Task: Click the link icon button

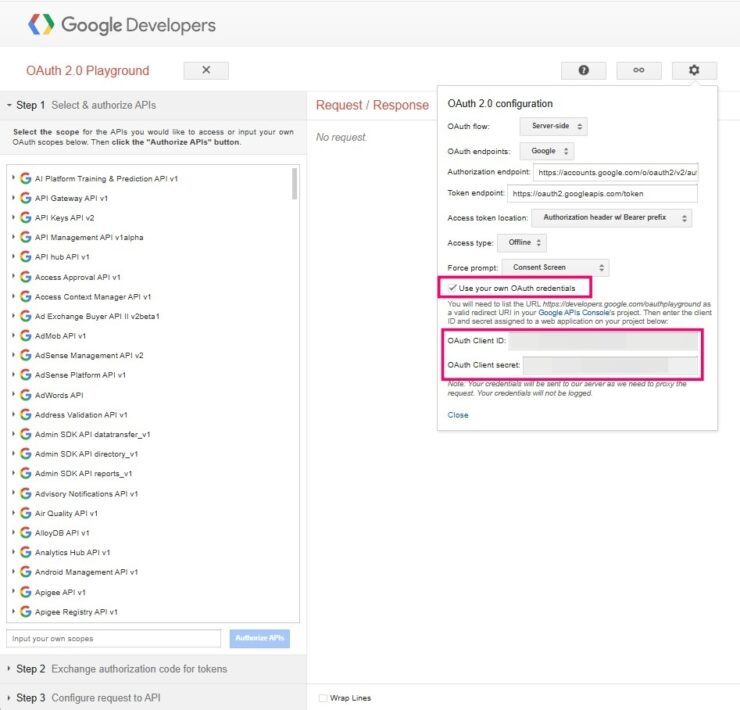Action: 638,70
